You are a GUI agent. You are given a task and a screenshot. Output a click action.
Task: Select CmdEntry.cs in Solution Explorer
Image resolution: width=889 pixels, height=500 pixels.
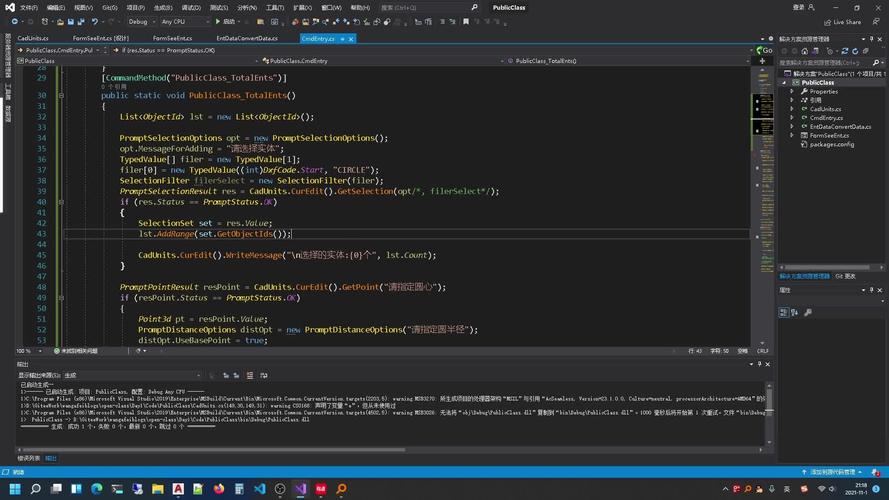point(826,118)
